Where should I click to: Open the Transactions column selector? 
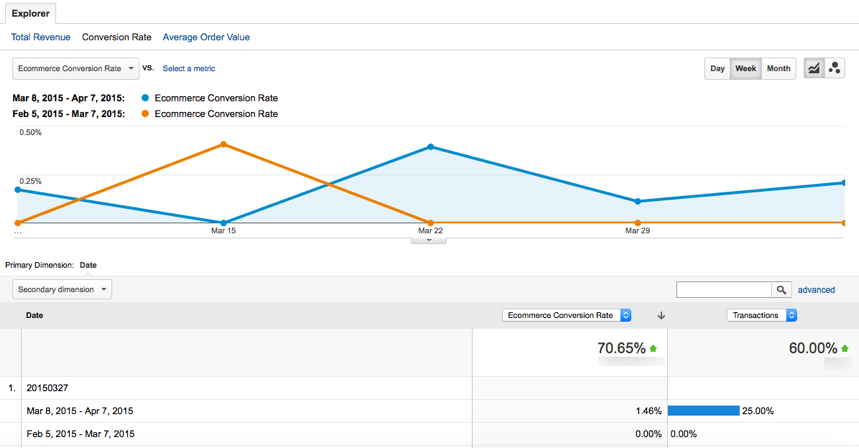pos(761,315)
